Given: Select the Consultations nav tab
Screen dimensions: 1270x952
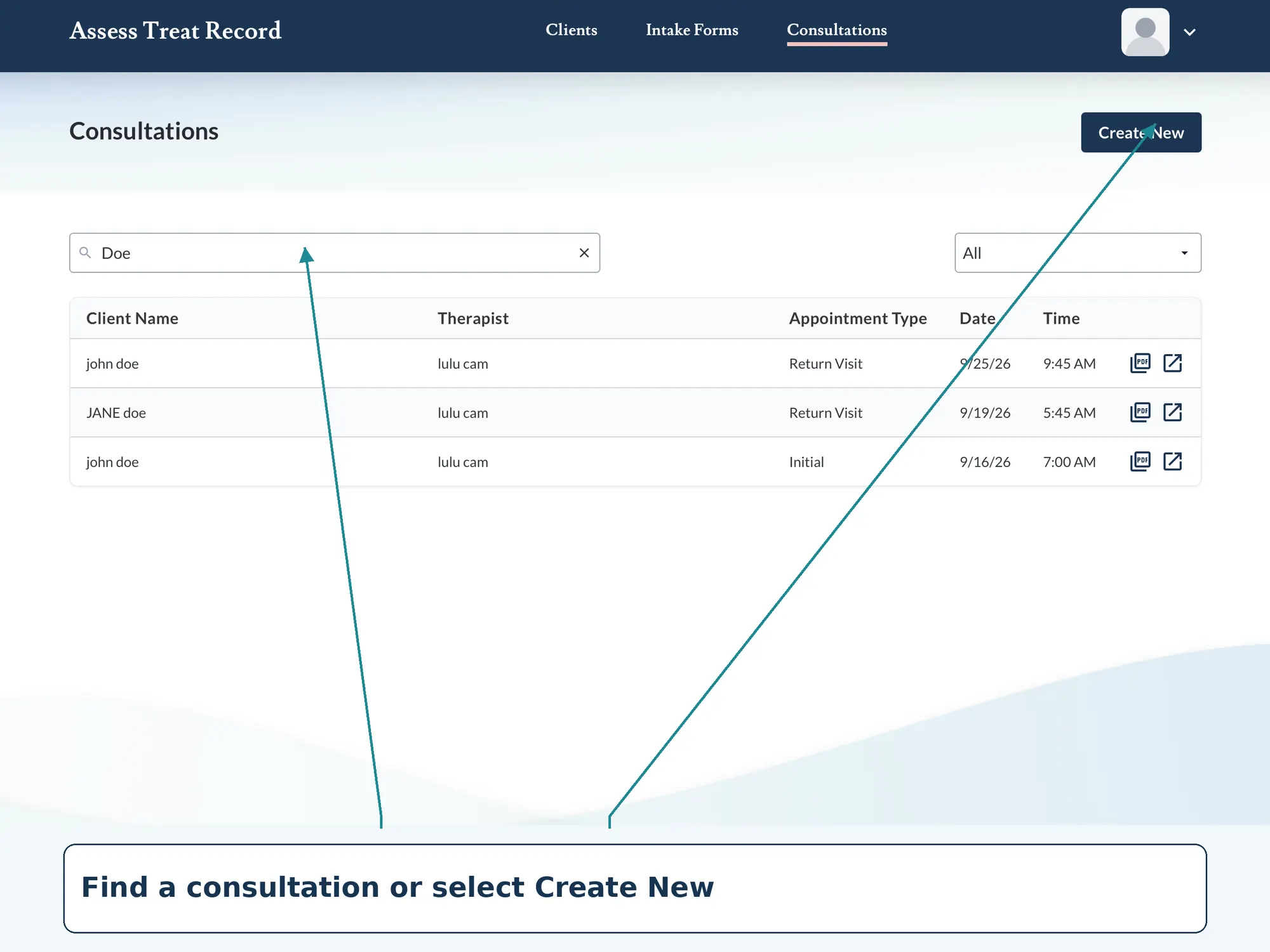Looking at the screenshot, I should click(x=836, y=30).
